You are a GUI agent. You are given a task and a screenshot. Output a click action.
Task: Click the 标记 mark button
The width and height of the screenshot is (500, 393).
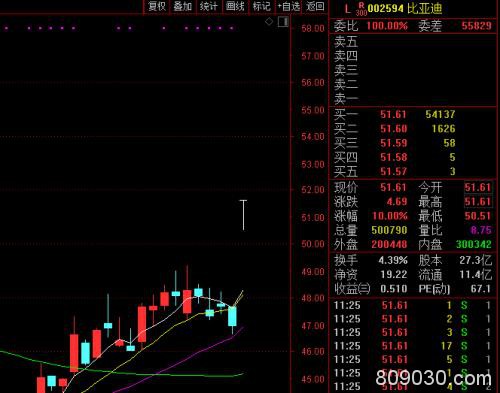point(261,6)
